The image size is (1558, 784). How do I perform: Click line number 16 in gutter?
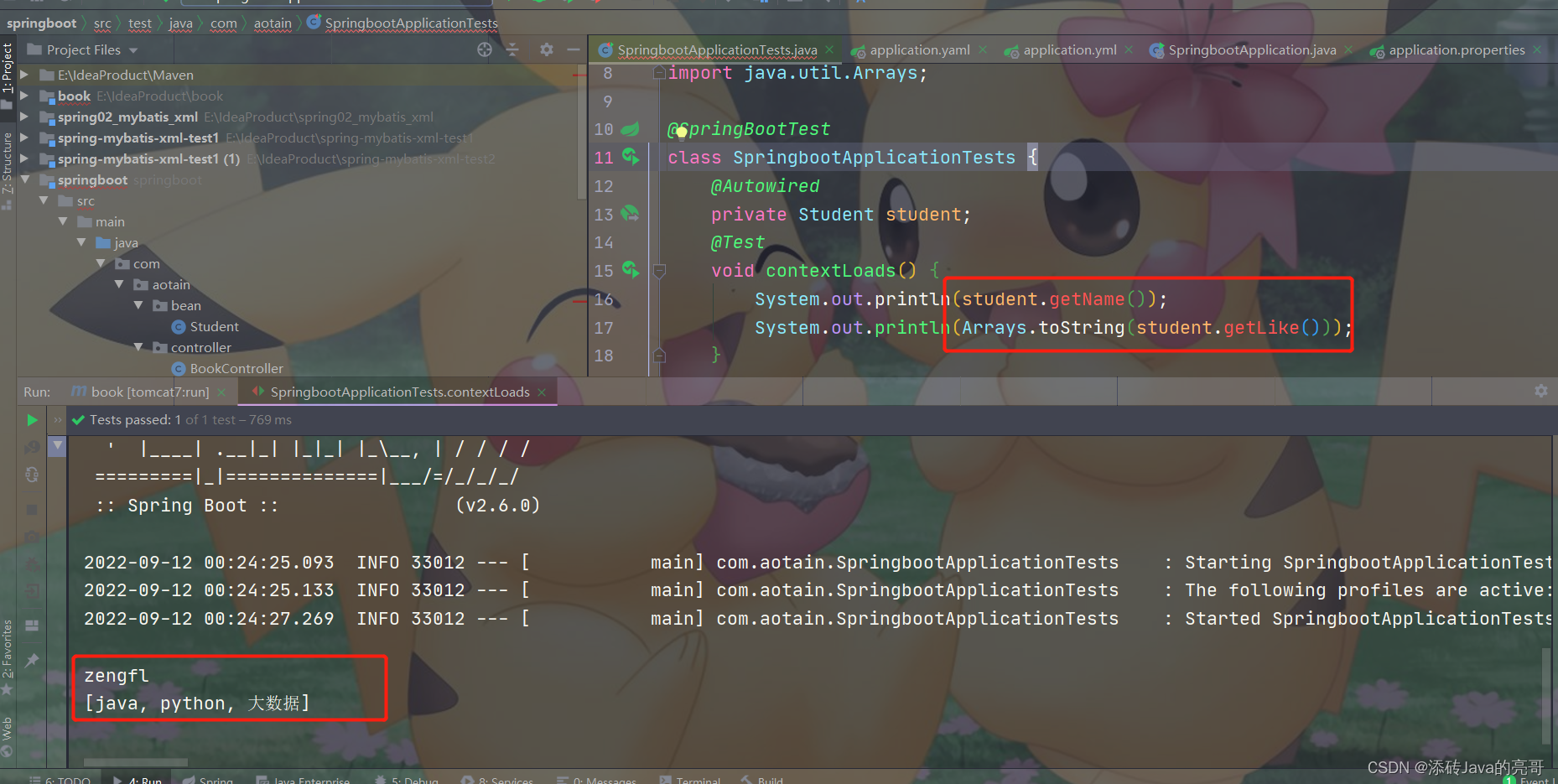point(604,299)
